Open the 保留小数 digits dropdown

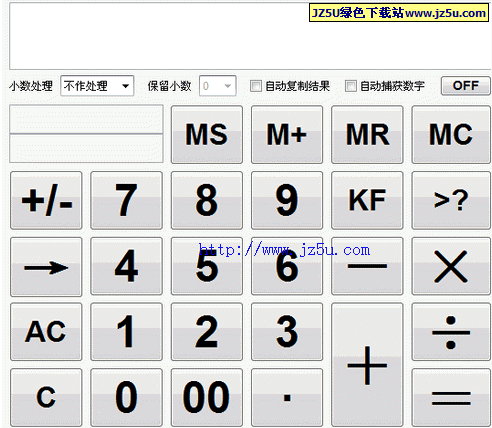pyautogui.click(x=218, y=86)
